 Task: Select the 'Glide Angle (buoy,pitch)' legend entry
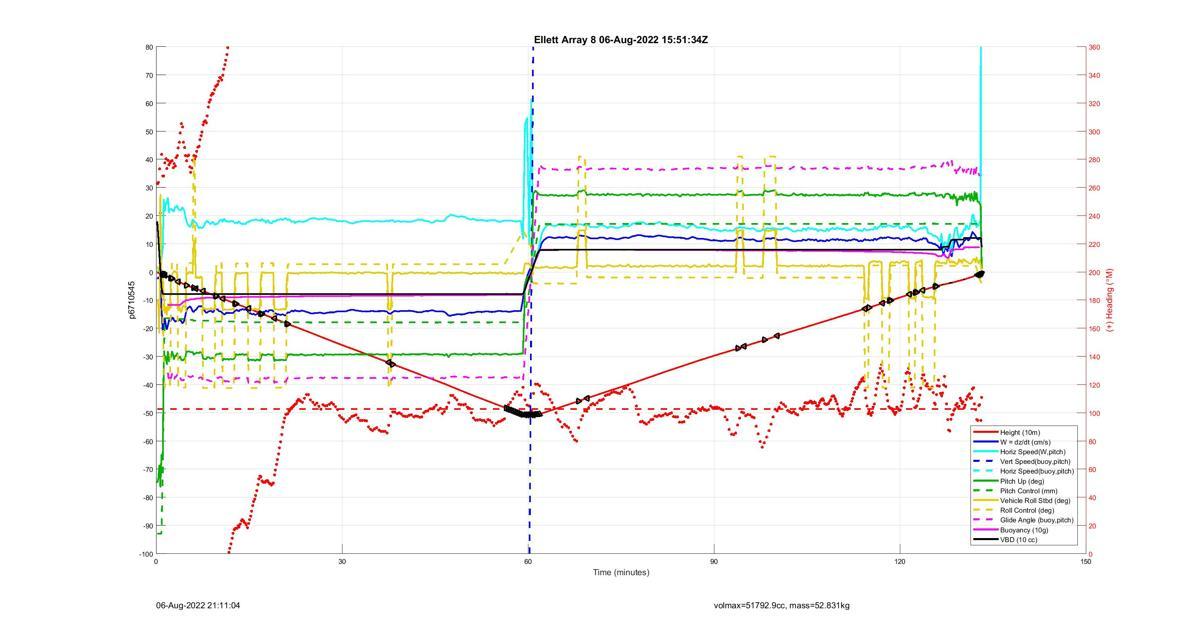(x=1037, y=520)
